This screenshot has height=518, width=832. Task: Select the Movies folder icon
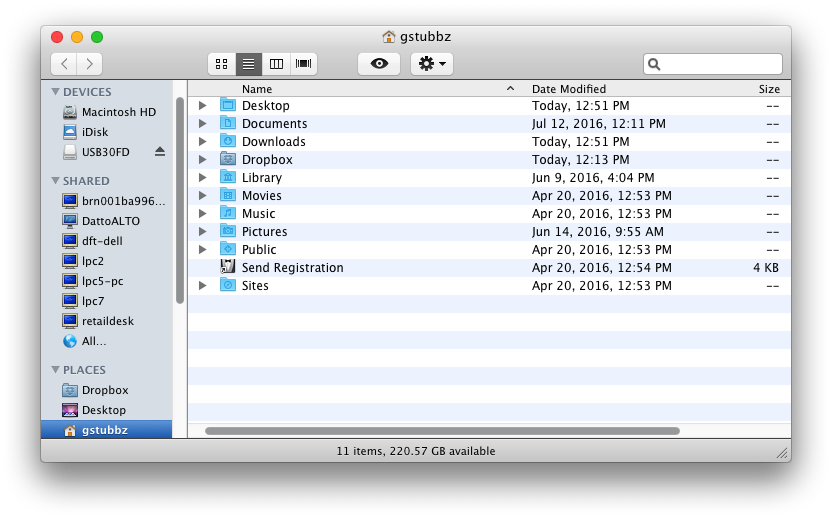click(x=228, y=195)
